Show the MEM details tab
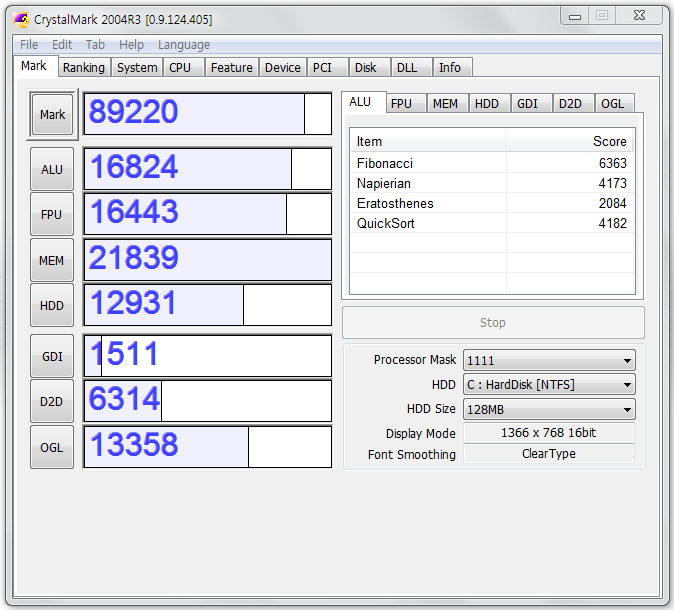 [447, 104]
